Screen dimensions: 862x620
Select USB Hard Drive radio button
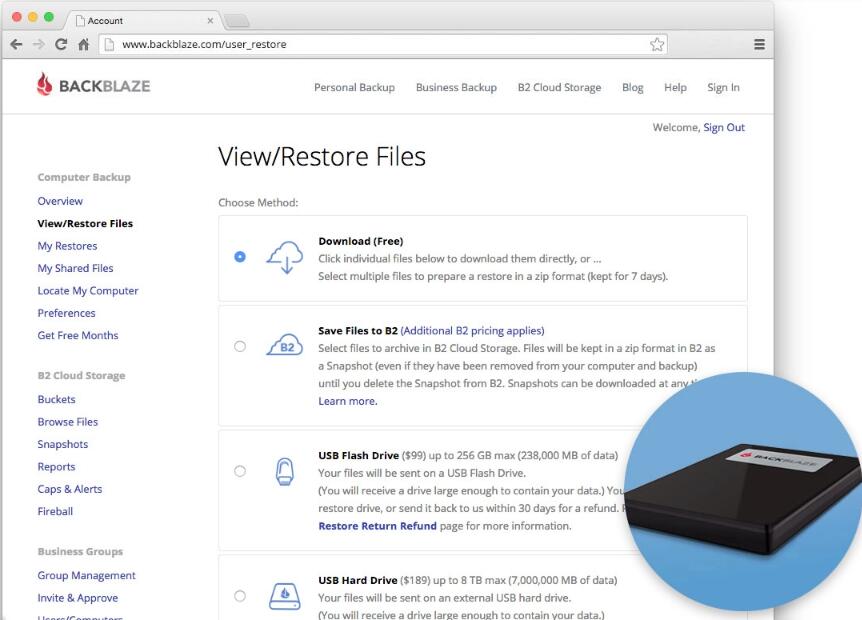pos(240,596)
